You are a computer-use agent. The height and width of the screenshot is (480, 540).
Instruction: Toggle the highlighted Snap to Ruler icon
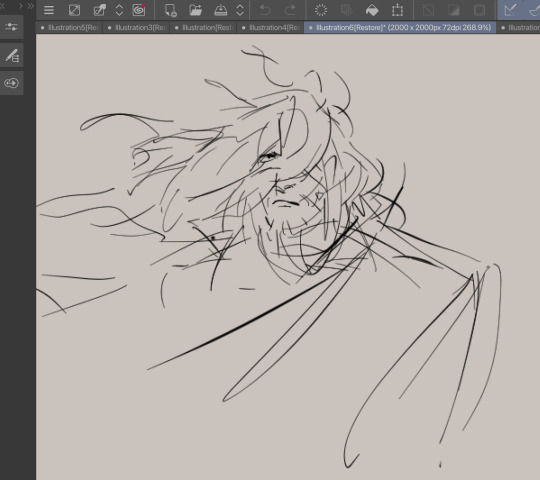[x=510, y=10]
